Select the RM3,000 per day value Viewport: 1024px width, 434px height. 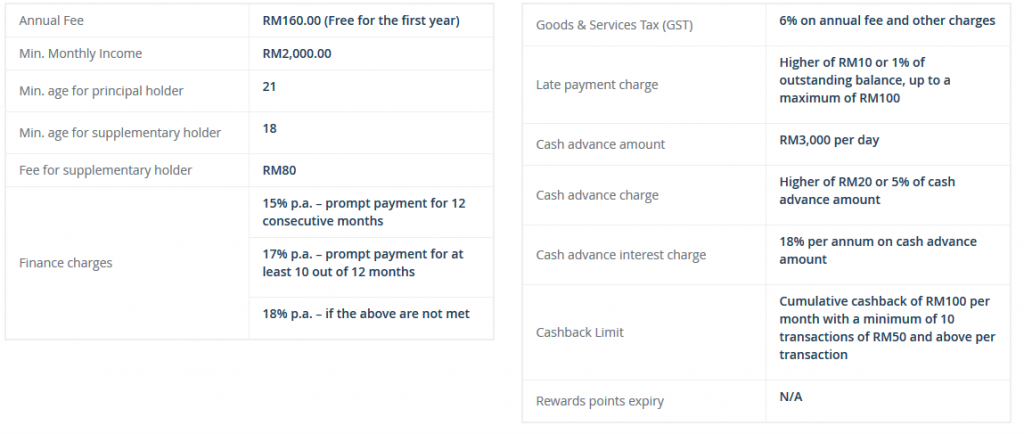829,140
